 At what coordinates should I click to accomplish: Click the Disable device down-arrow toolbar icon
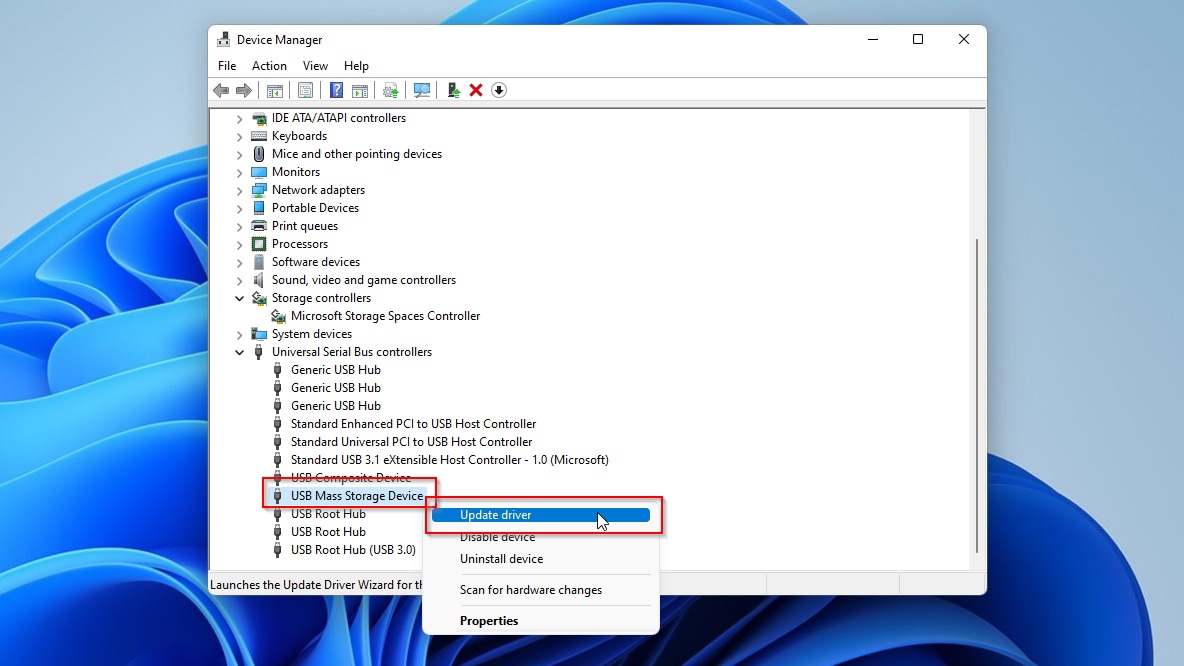(x=498, y=90)
